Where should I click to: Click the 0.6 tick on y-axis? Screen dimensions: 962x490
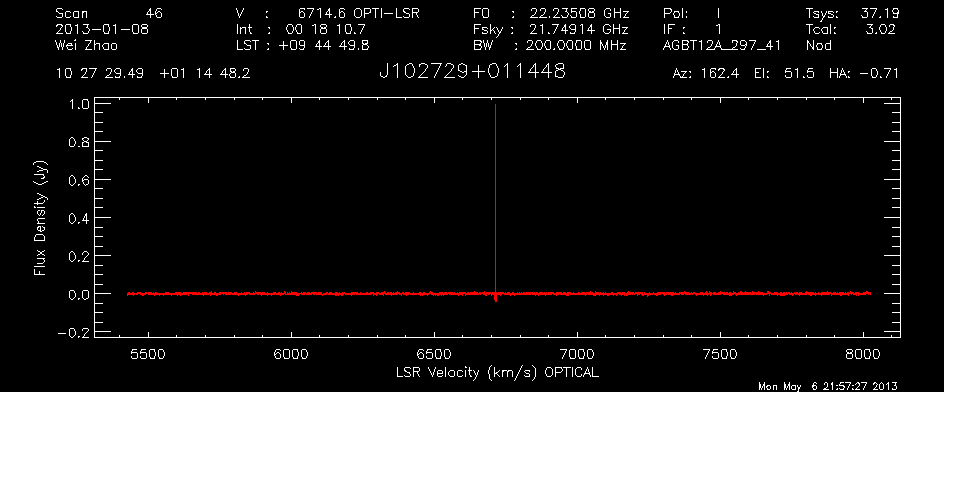pyautogui.click(x=78, y=180)
